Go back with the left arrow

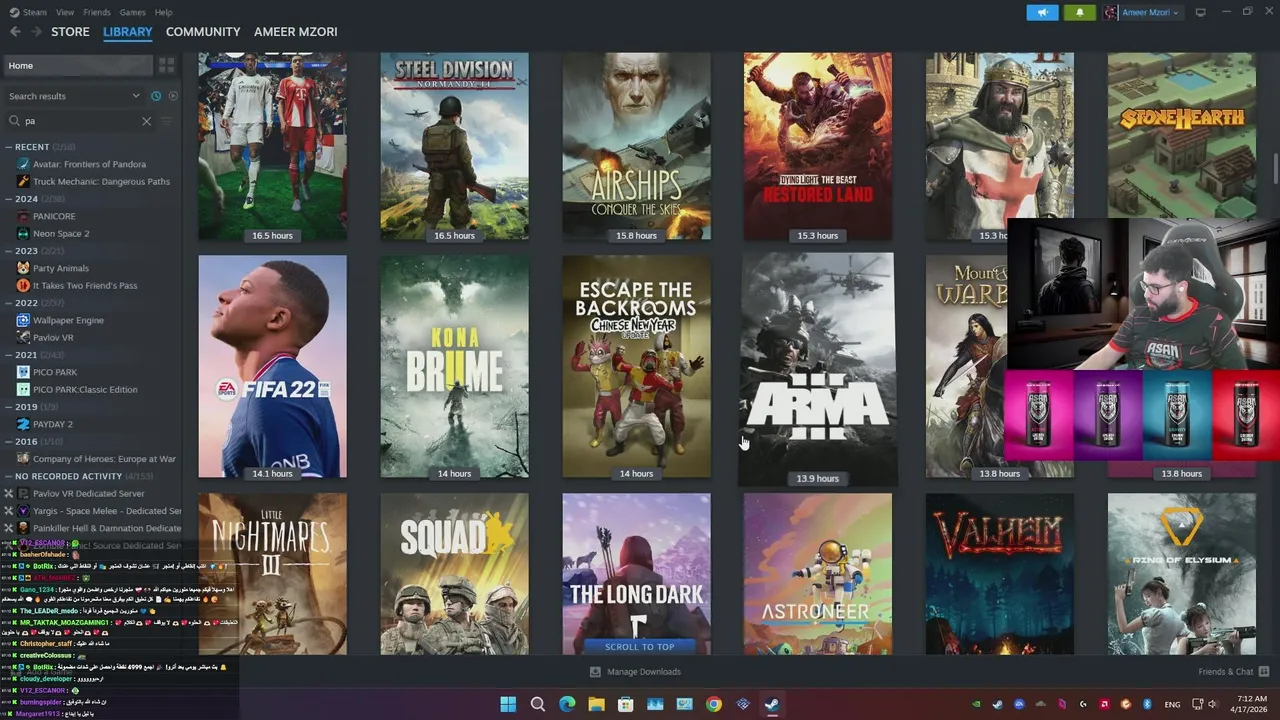pyautogui.click(x=15, y=32)
